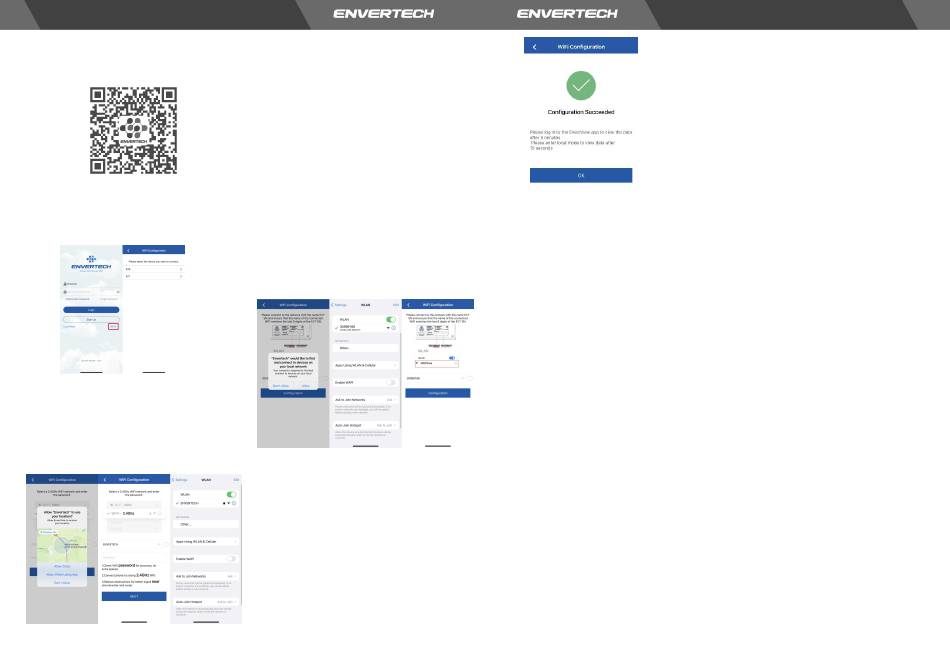
Task: Tap Configuration button on screen with red-boxed field
Action: pyautogui.click(x=437, y=393)
